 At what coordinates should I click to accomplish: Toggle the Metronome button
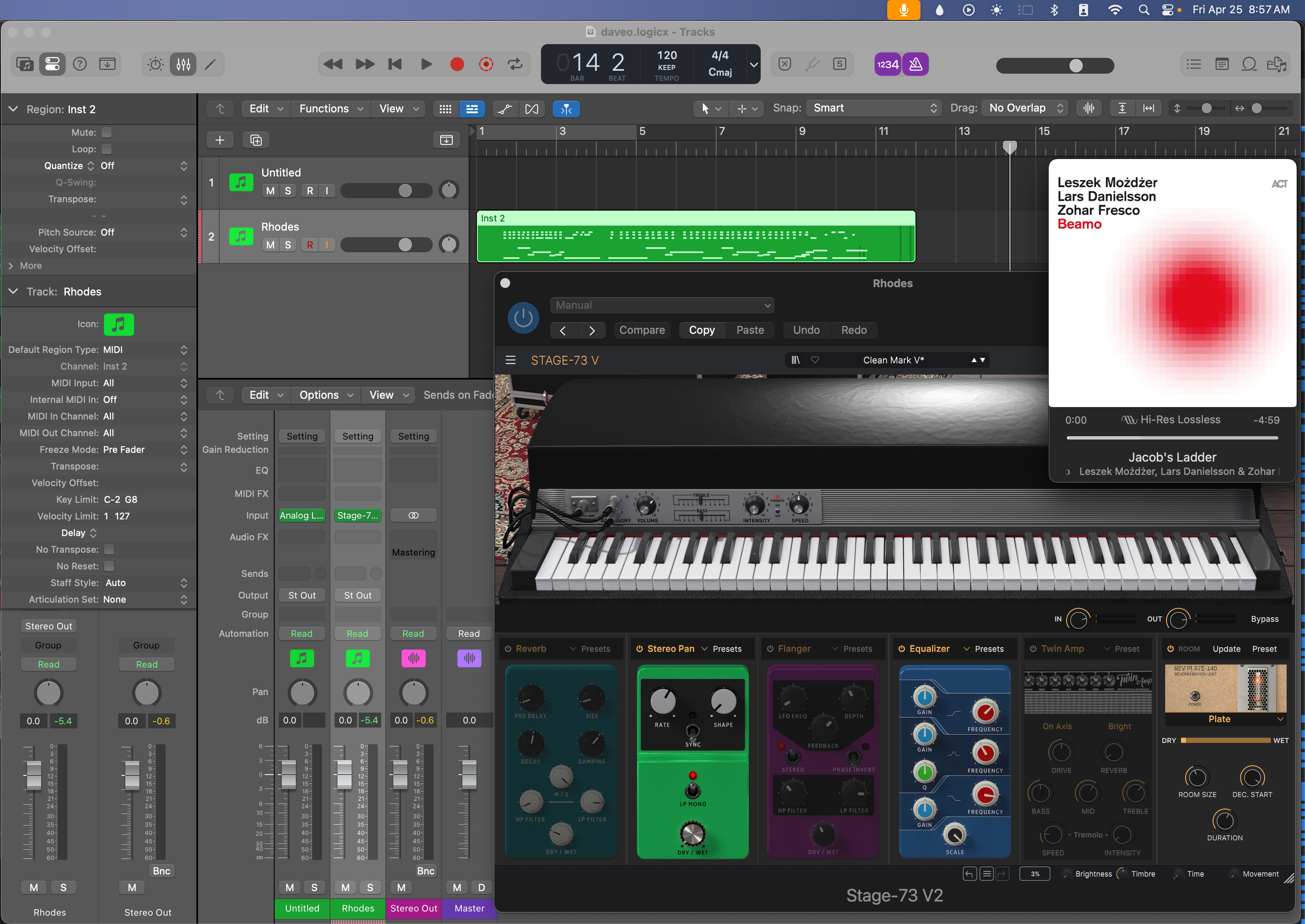click(915, 64)
